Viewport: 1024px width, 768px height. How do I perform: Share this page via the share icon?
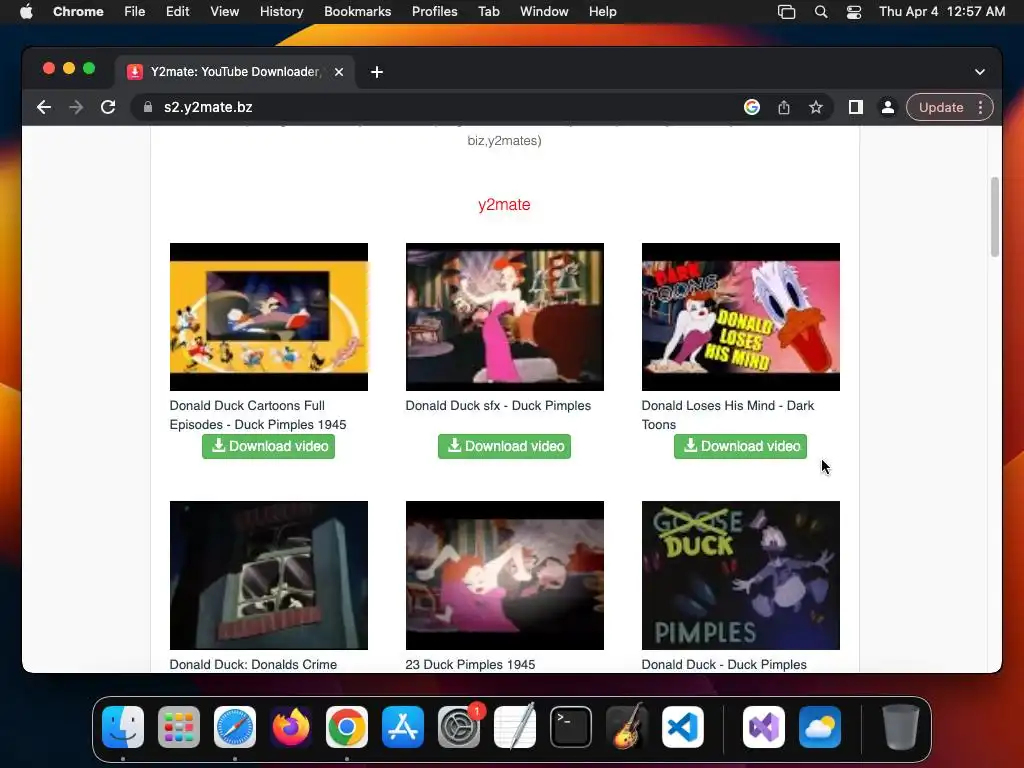pos(784,107)
